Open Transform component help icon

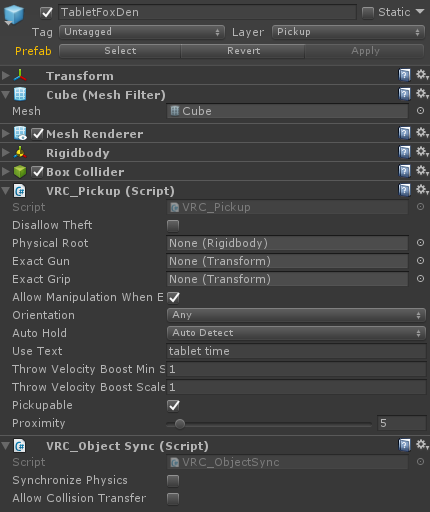404,75
